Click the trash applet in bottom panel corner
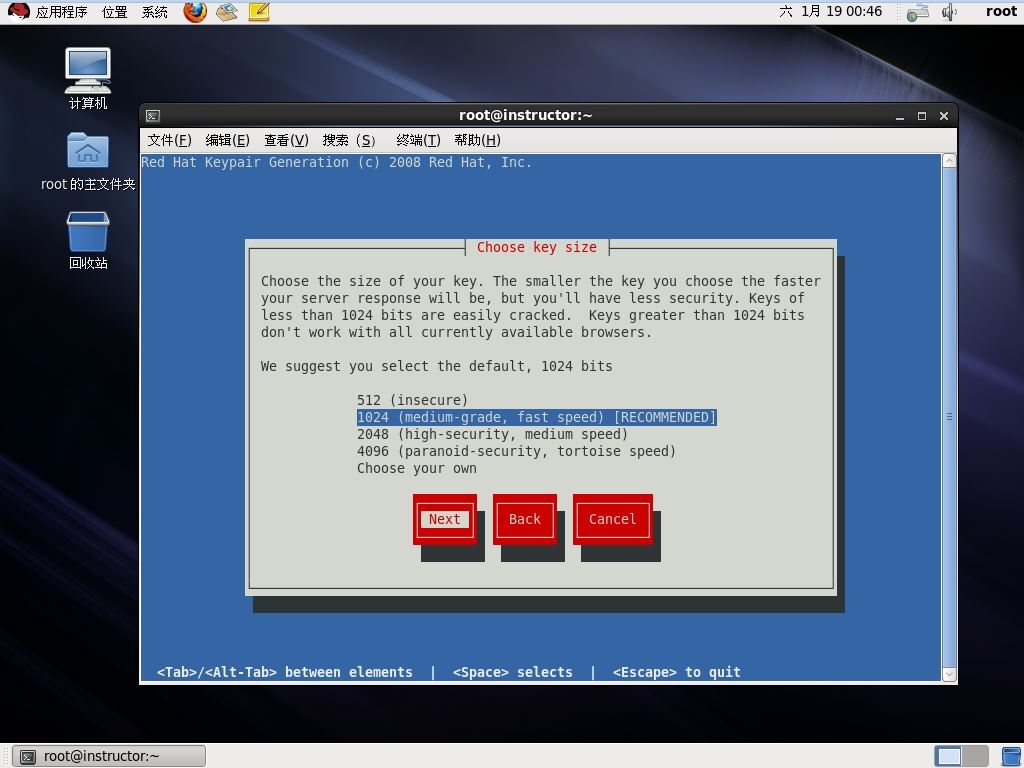The height and width of the screenshot is (768, 1024). point(1012,756)
